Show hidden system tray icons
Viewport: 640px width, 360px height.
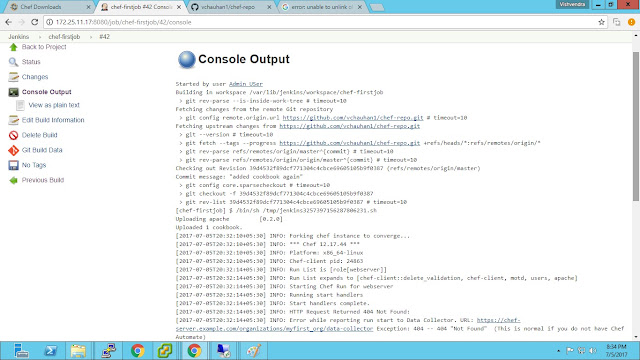point(558,351)
